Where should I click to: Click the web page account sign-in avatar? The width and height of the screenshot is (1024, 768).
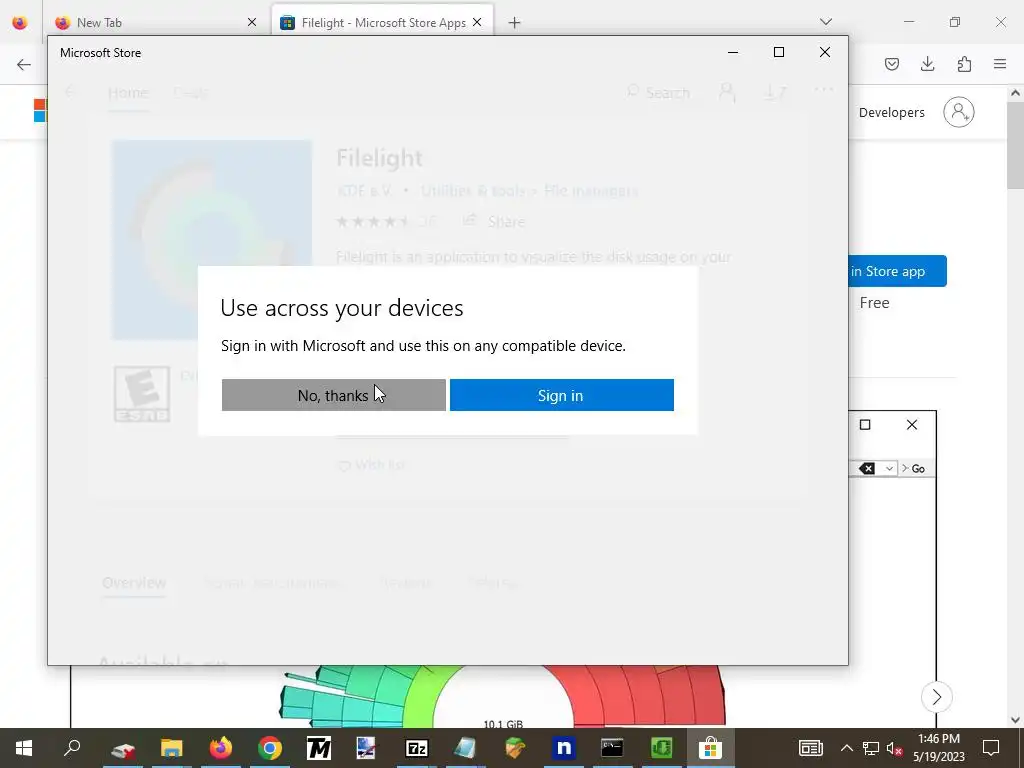(959, 112)
